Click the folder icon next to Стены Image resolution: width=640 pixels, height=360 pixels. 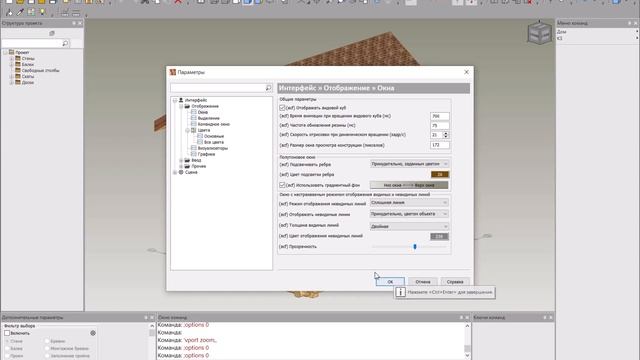18,58
